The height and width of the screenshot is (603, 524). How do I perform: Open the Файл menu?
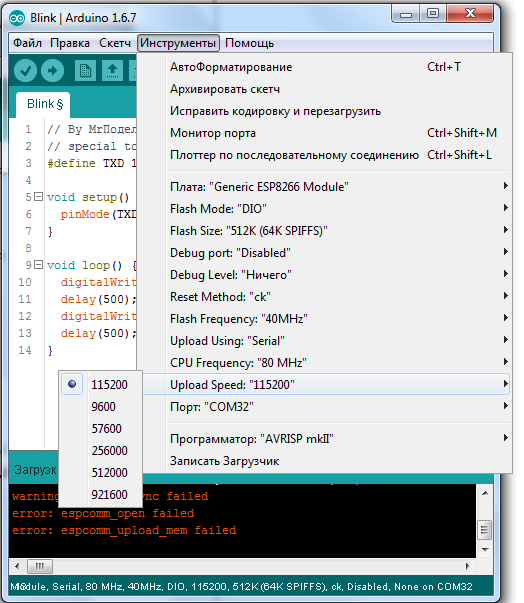(x=27, y=43)
